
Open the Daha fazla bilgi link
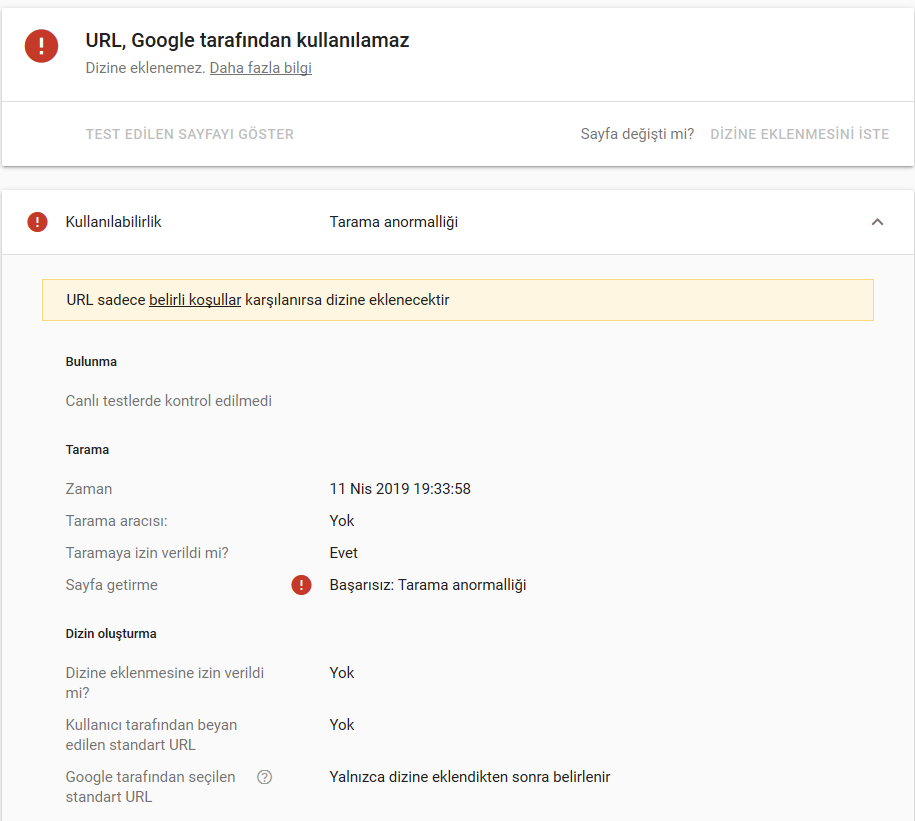[260, 68]
